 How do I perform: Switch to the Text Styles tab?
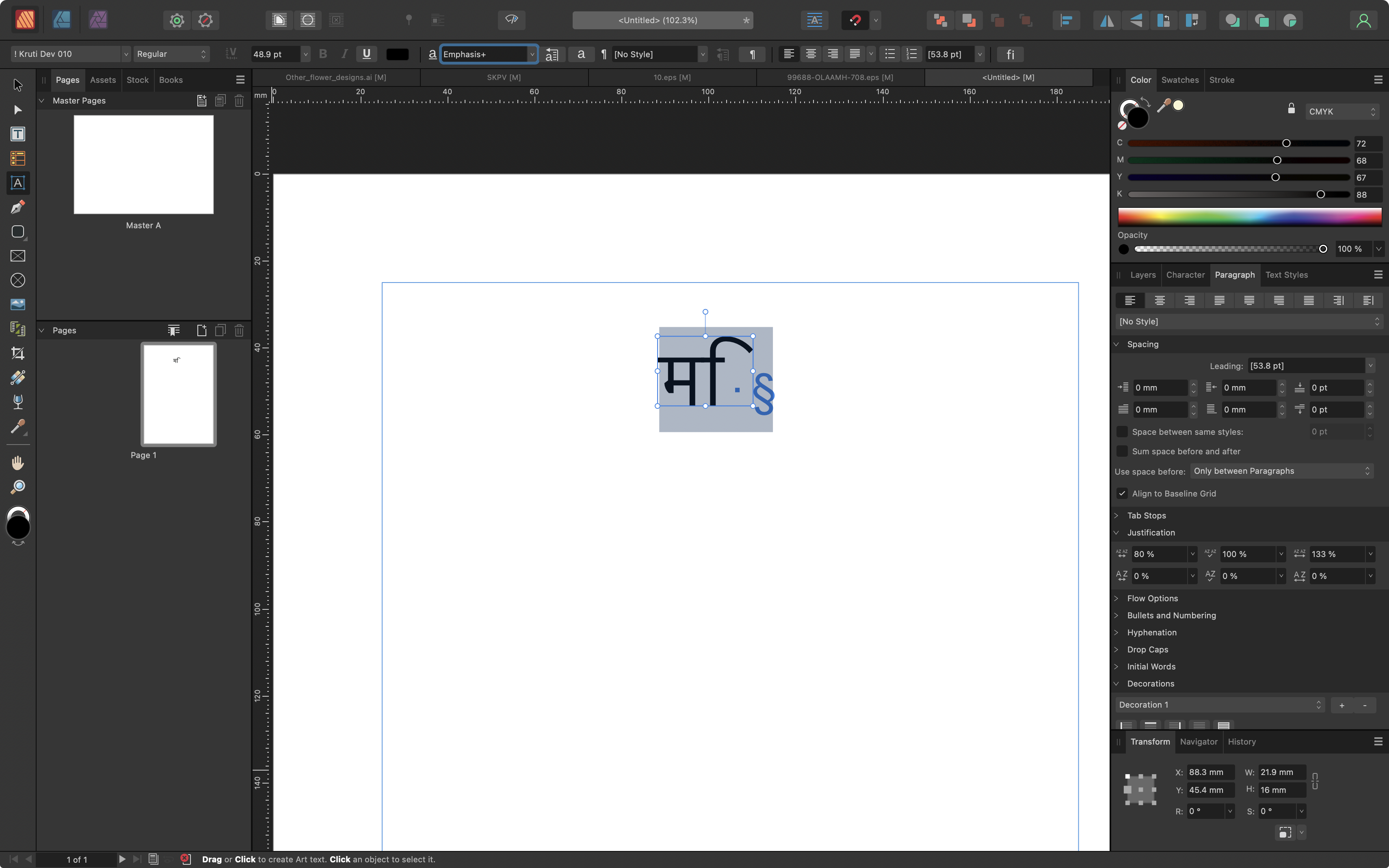point(1286,275)
